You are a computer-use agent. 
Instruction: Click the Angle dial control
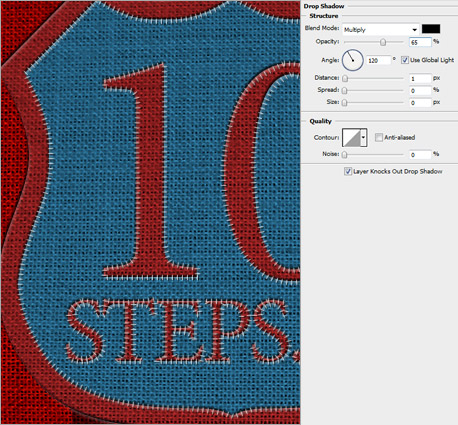click(x=353, y=60)
